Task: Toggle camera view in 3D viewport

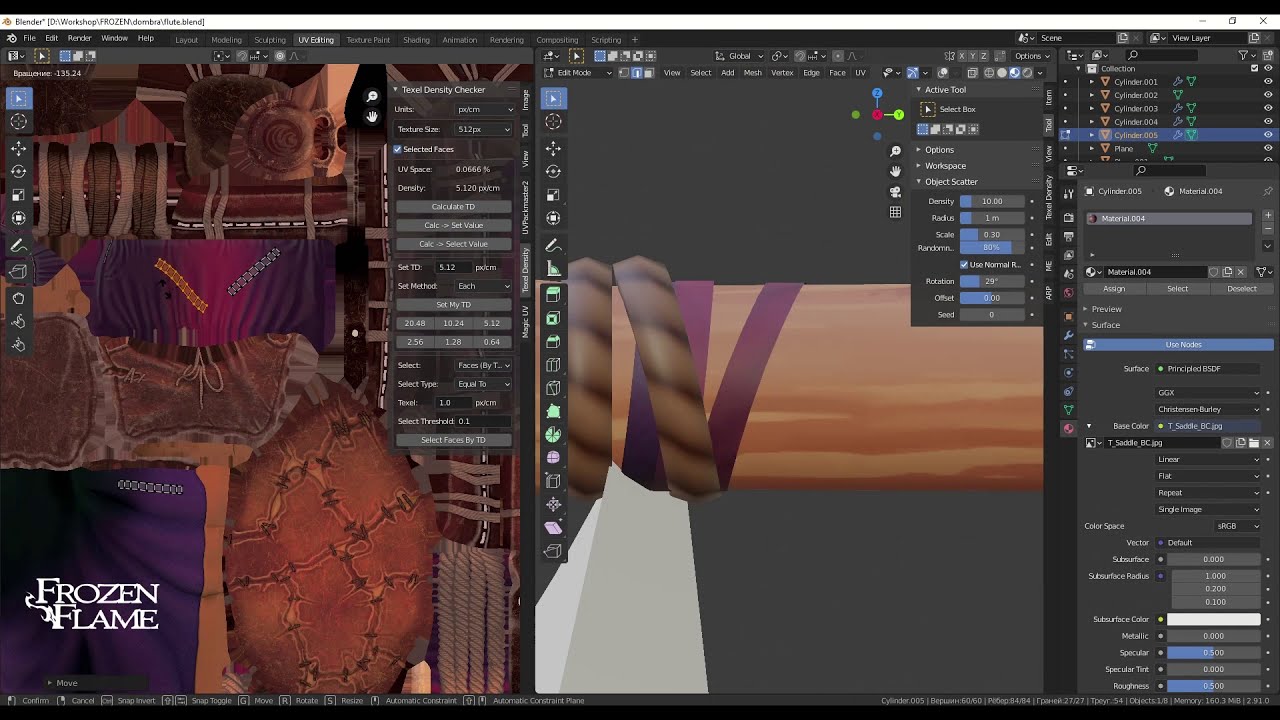Action: tap(895, 191)
